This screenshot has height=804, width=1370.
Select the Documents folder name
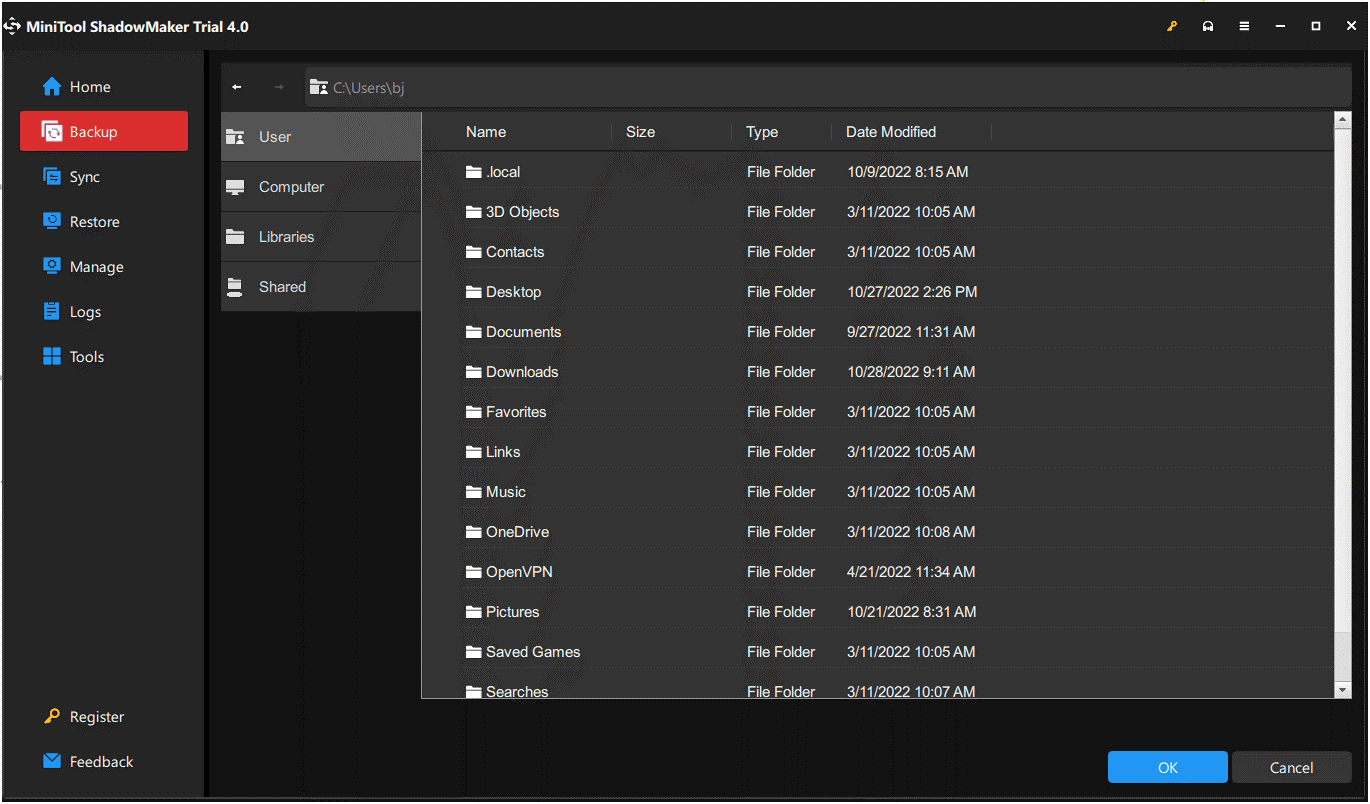coord(524,332)
